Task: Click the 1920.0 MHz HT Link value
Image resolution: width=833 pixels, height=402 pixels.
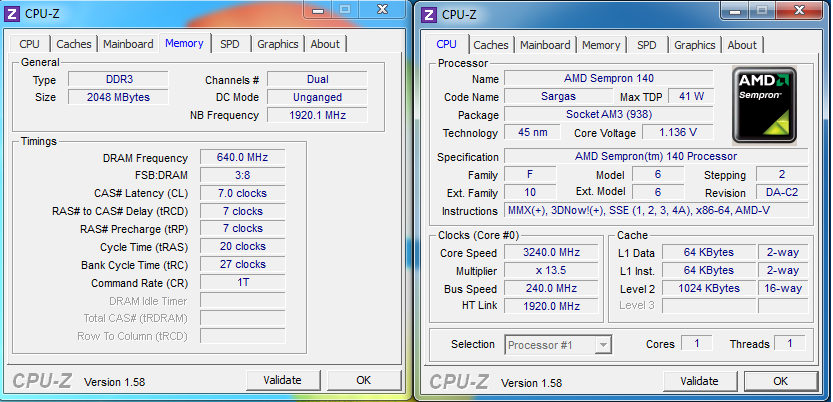Action: 551,306
